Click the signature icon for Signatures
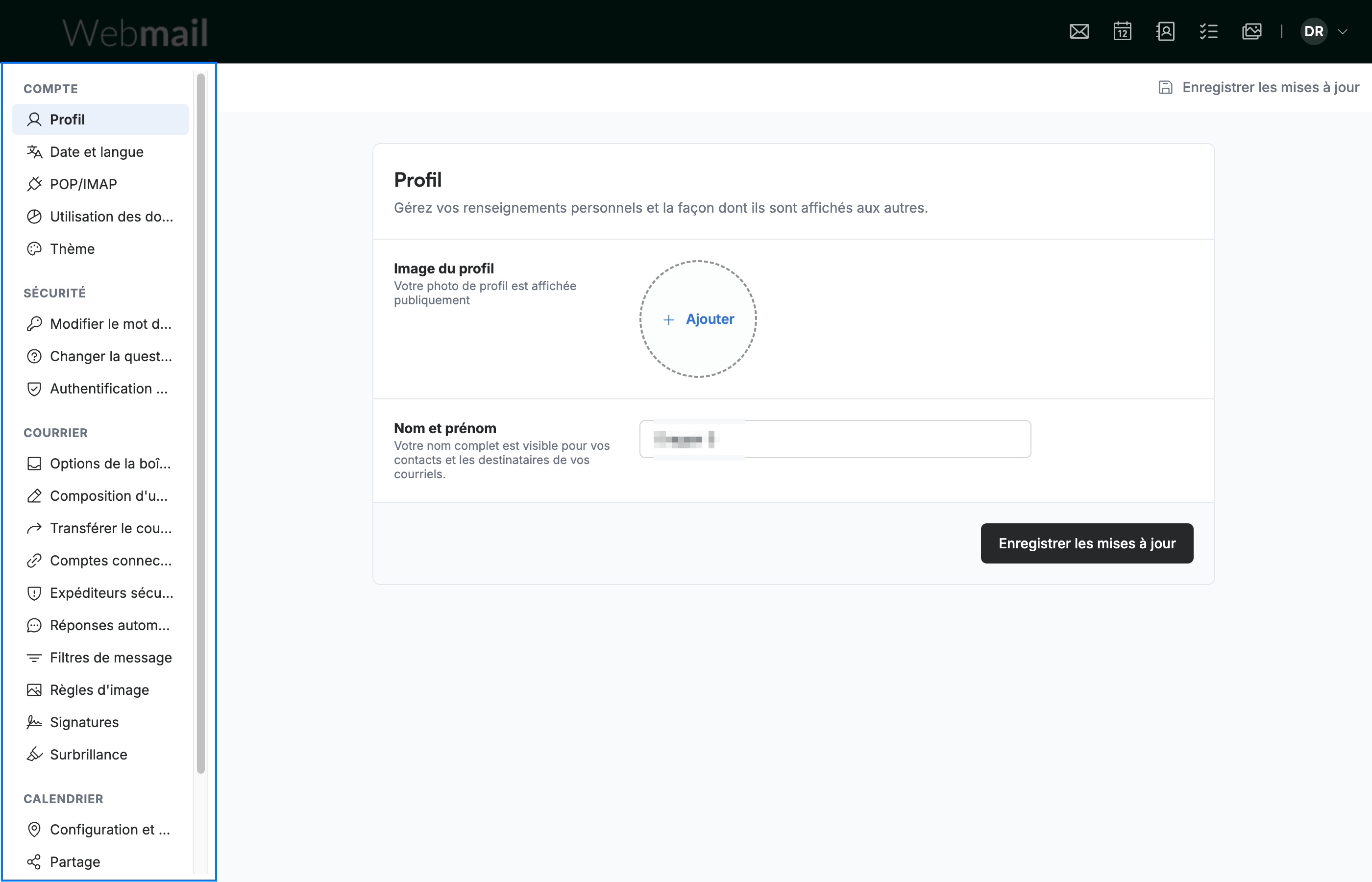This screenshot has height=882, width=1372. (34, 722)
